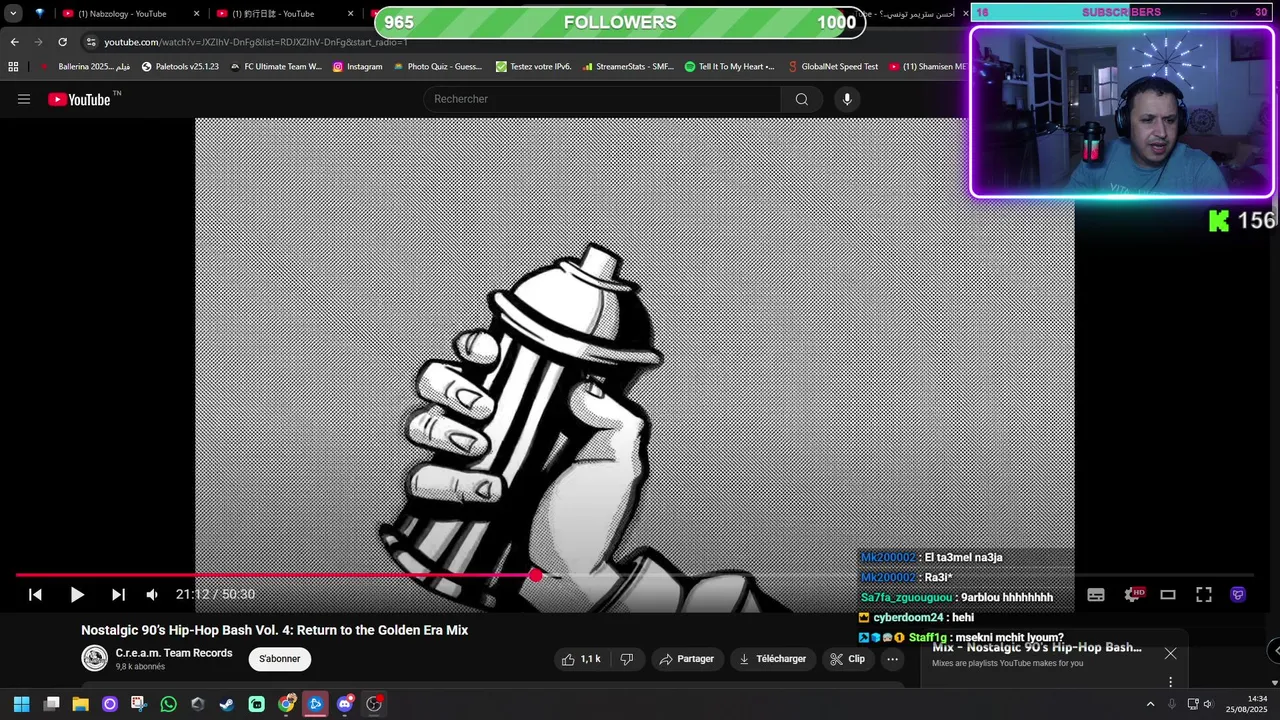
Task: Enter fullscreen mode
Action: coord(1204,594)
